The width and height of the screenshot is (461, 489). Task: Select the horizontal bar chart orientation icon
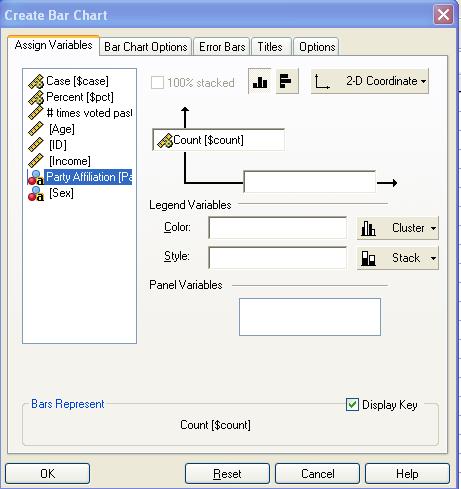(287, 81)
